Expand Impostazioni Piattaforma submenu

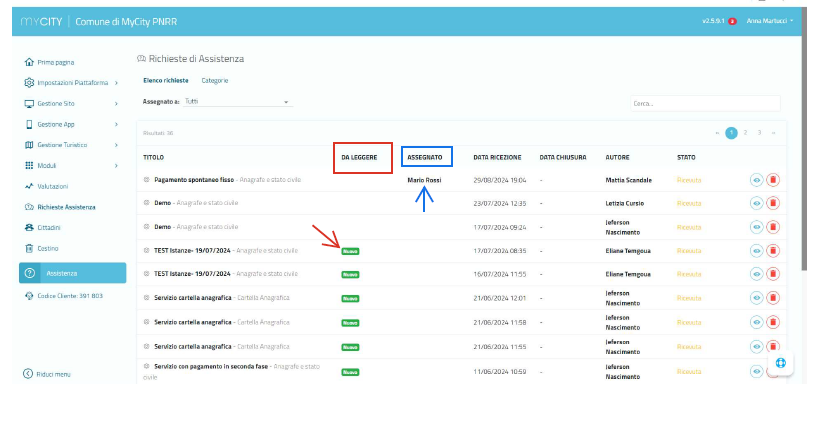point(70,83)
